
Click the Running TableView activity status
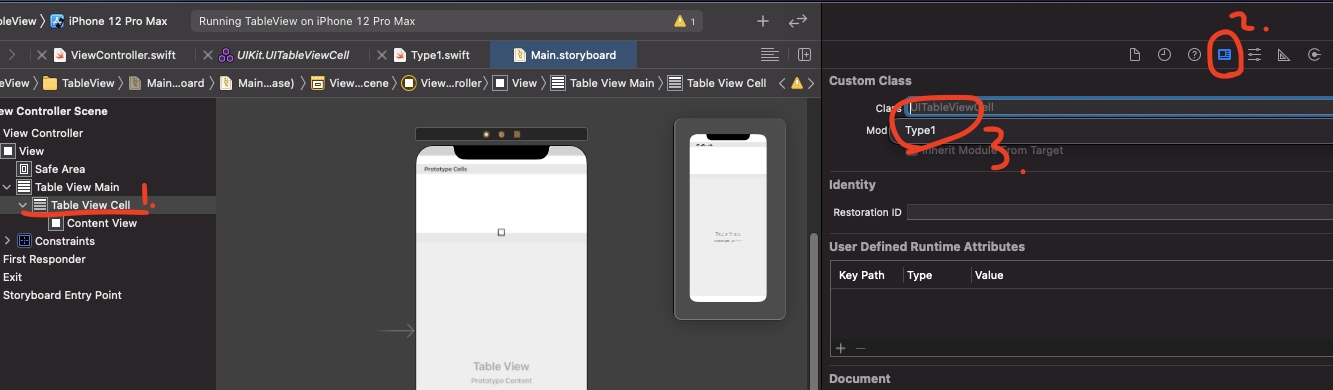pos(307,21)
